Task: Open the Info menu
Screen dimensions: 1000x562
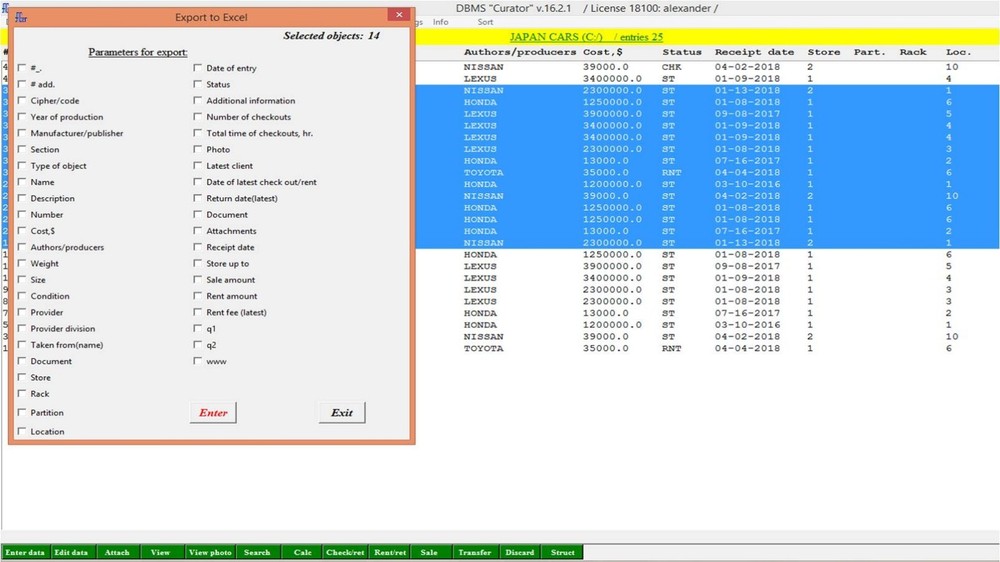Action: (x=441, y=22)
